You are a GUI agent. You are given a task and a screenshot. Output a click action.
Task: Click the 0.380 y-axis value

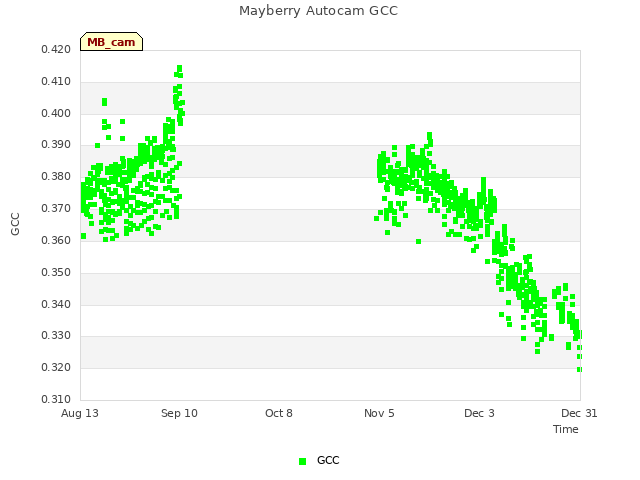[56, 176]
